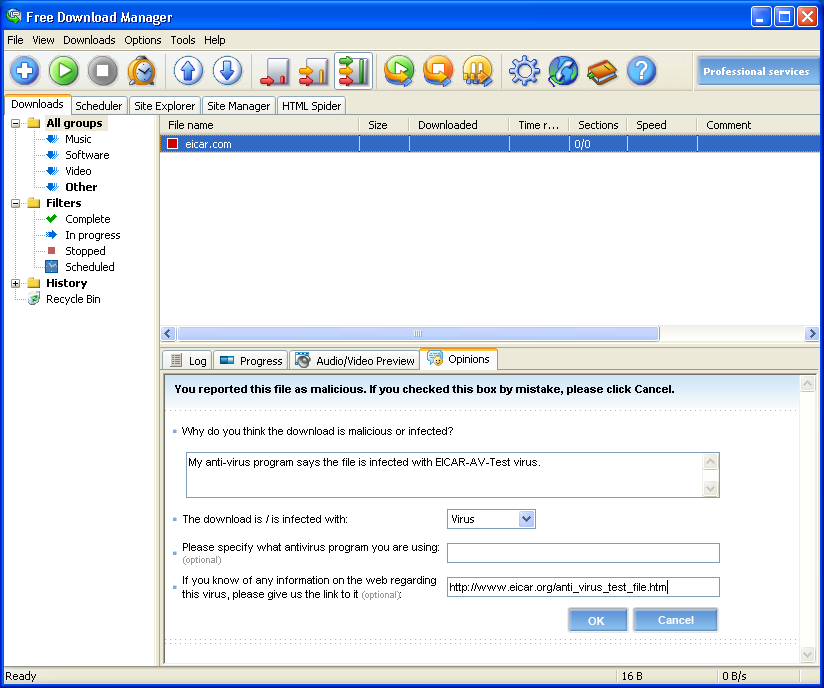Switch to the Site Explorer tab
The width and height of the screenshot is (824, 688).
pyautogui.click(x=164, y=106)
